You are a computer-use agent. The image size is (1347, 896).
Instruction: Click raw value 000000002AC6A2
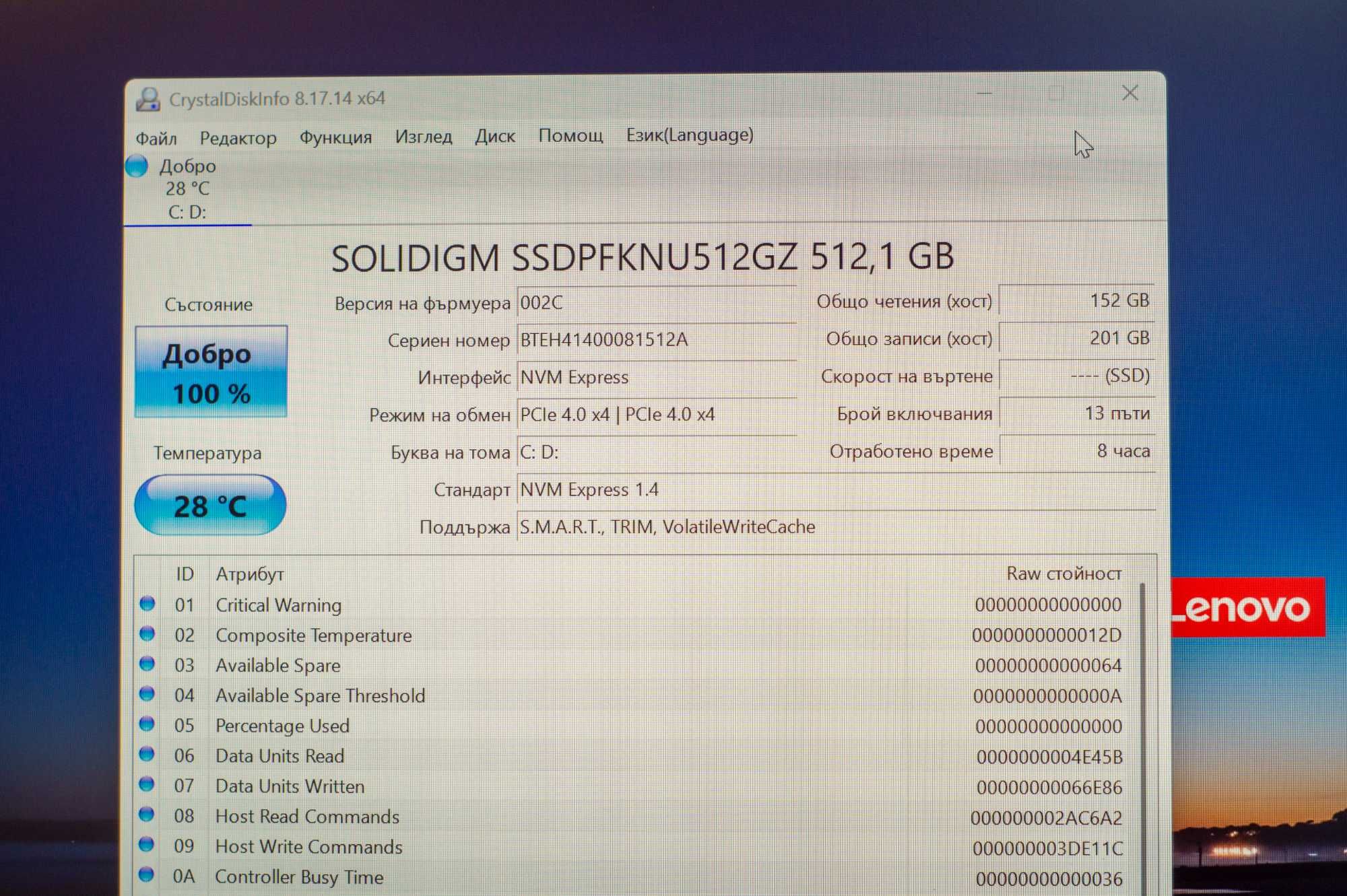click(x=1047, y=819)
